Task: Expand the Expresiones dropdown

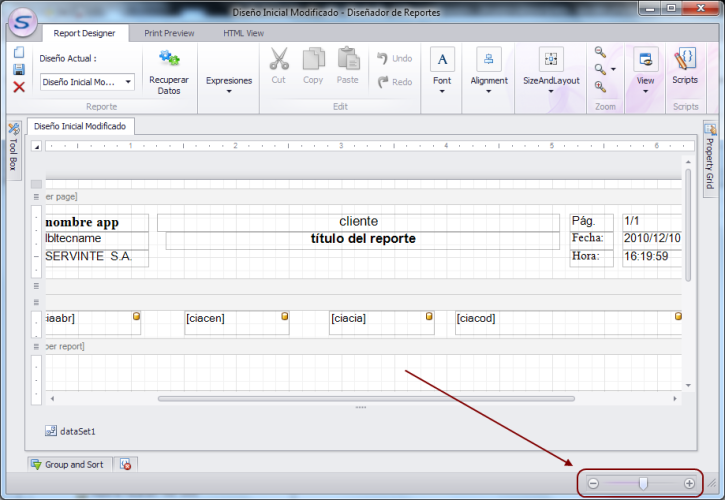Action: tap(228, 84)
